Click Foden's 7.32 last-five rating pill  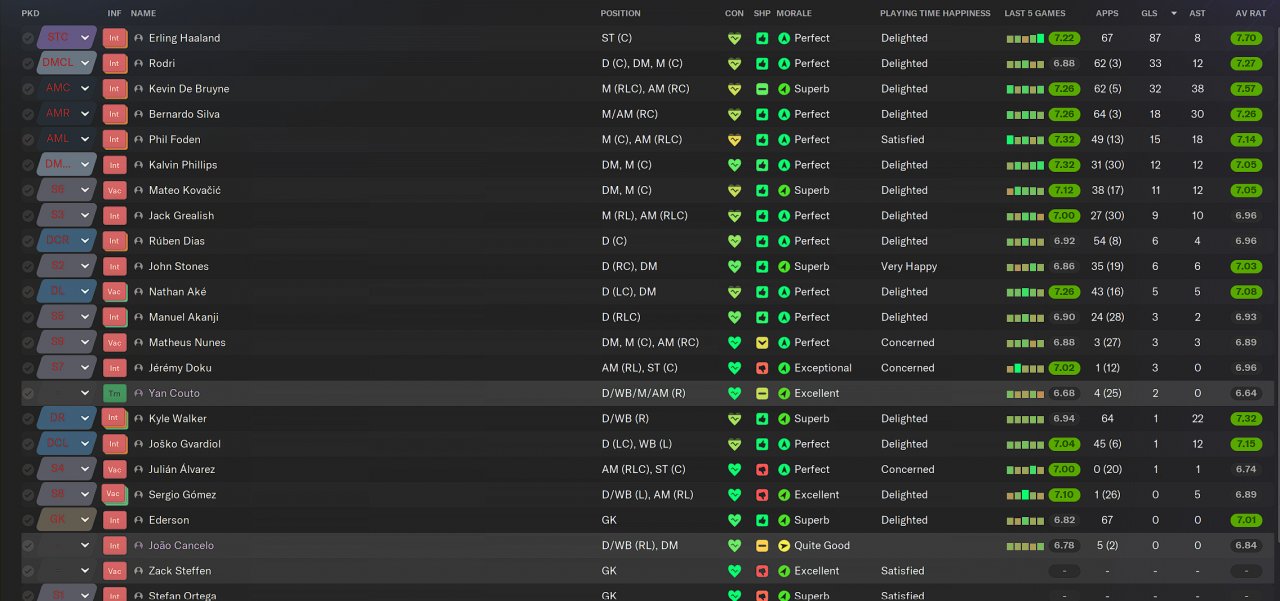[x=1064, y=140]
